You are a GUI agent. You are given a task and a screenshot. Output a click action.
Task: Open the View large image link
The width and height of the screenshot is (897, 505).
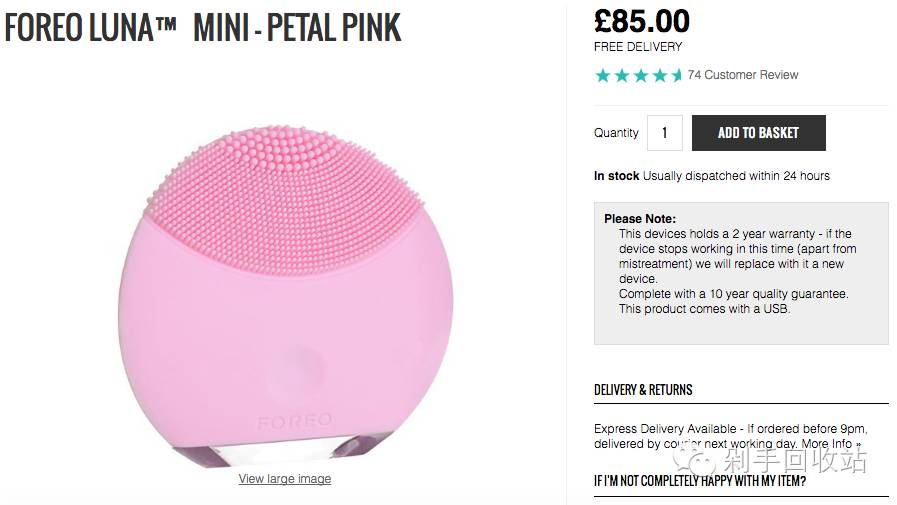pyautogui.click(x=285, y=479)
